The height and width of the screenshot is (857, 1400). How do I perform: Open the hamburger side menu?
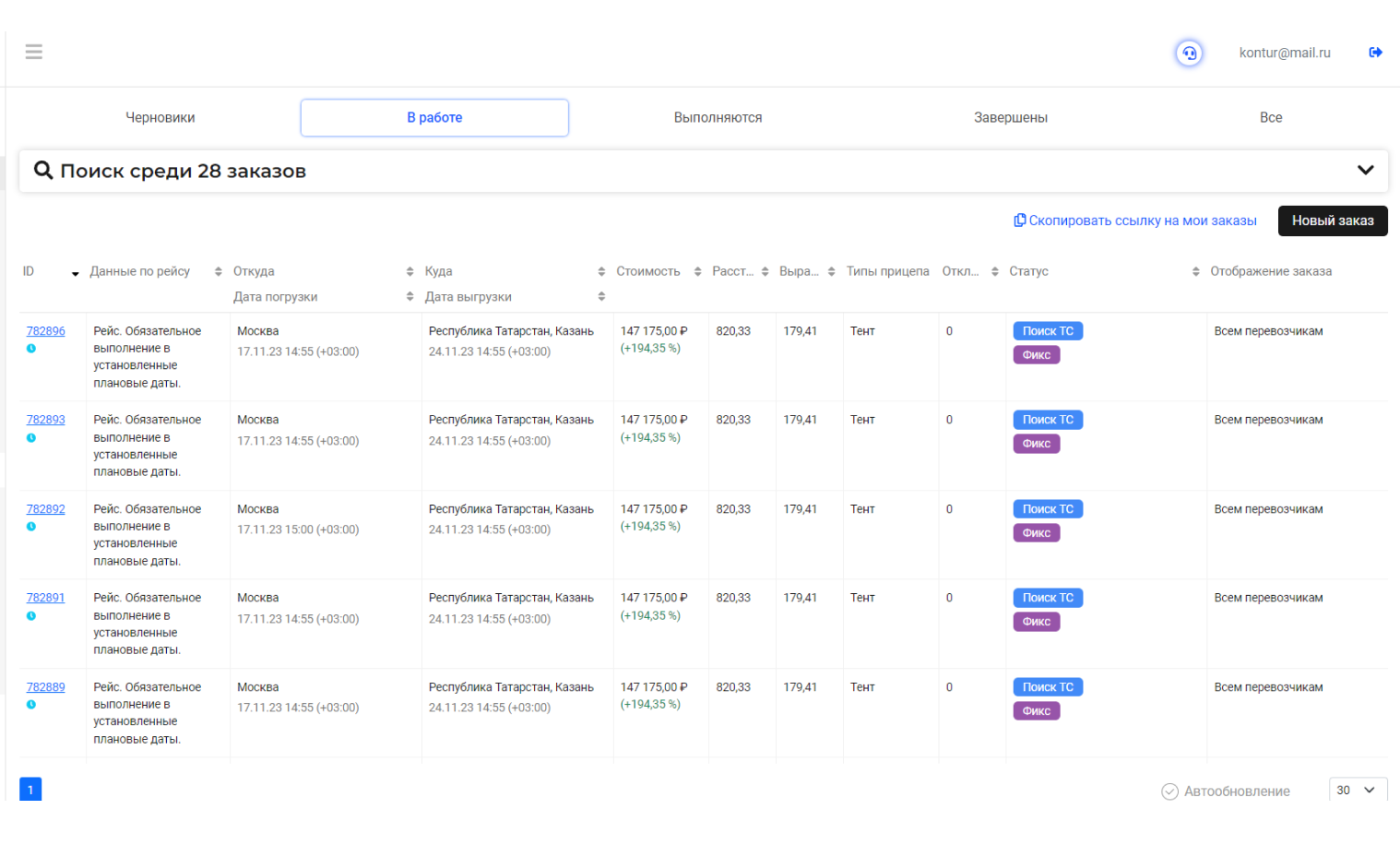34,52
